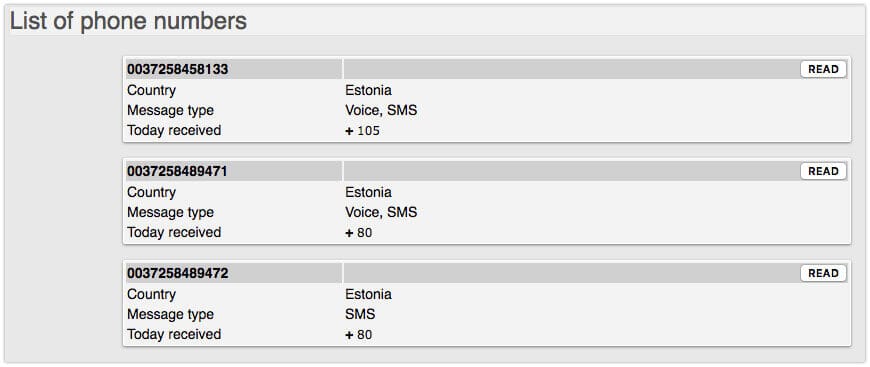This screenshot has height=367, width=870.
Task: Click Message type label in 0037258489471 card
Action: pos(170,213)
